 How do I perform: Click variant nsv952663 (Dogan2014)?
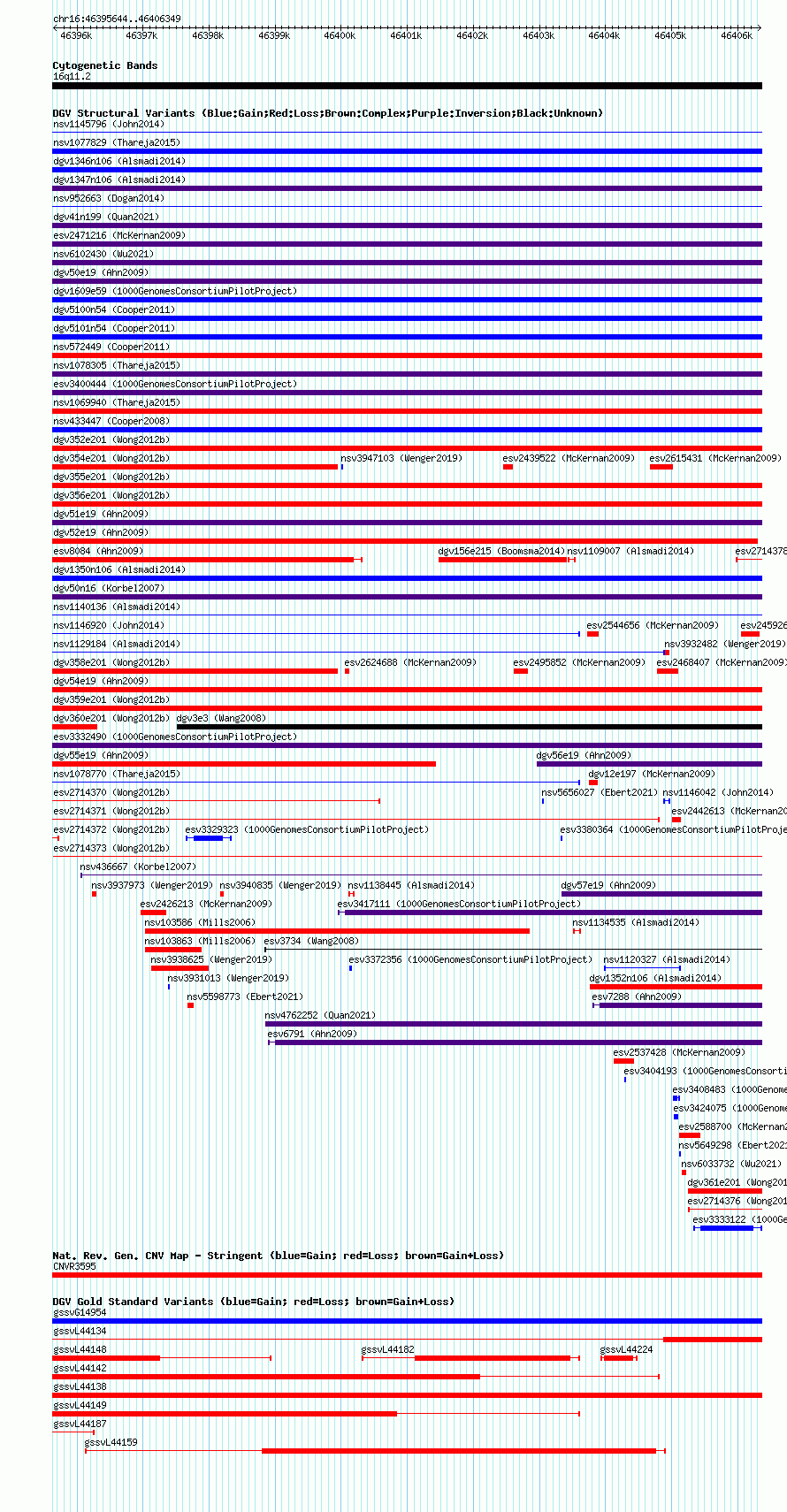click(108, 198)
